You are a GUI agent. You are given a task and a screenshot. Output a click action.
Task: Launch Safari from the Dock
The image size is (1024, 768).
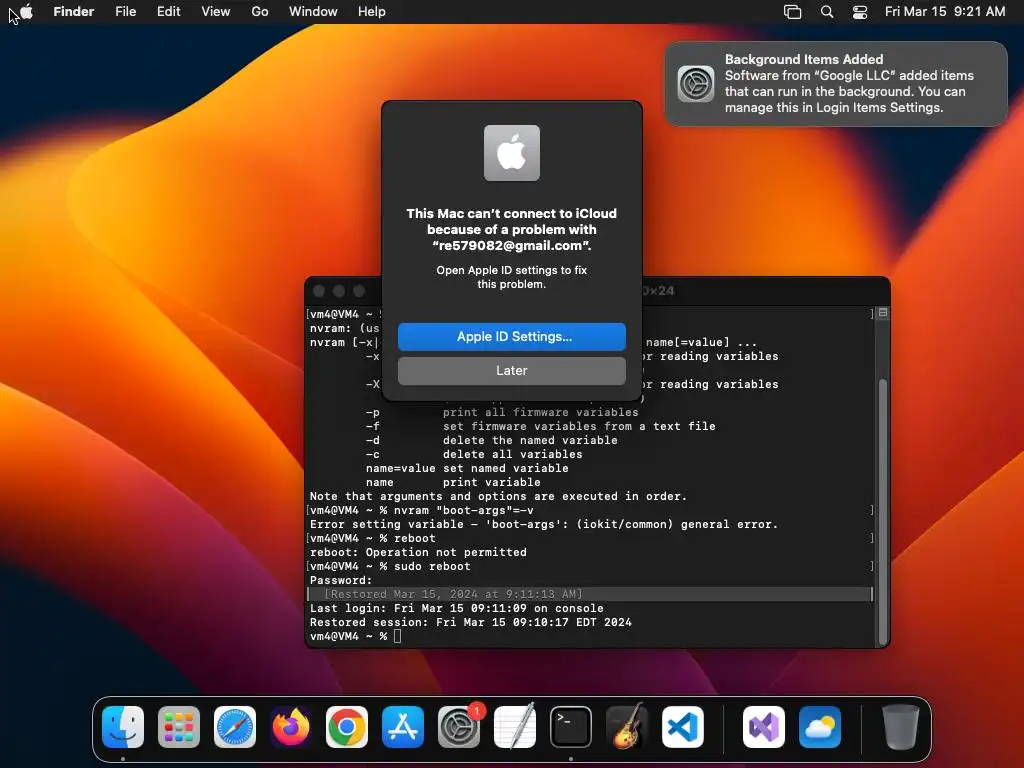coord(235,727)
